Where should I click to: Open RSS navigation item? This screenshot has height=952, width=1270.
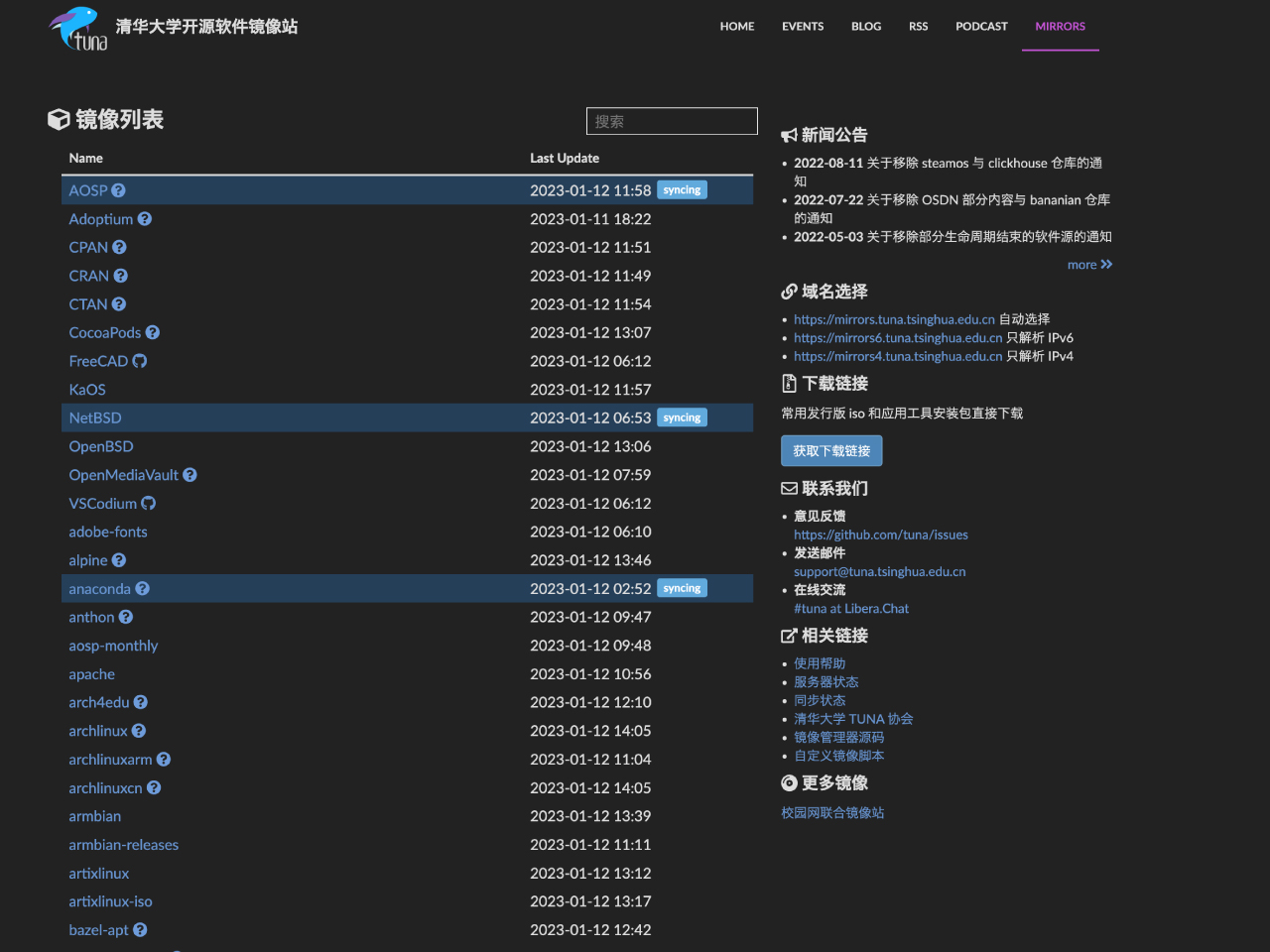(x=919, y=27)
